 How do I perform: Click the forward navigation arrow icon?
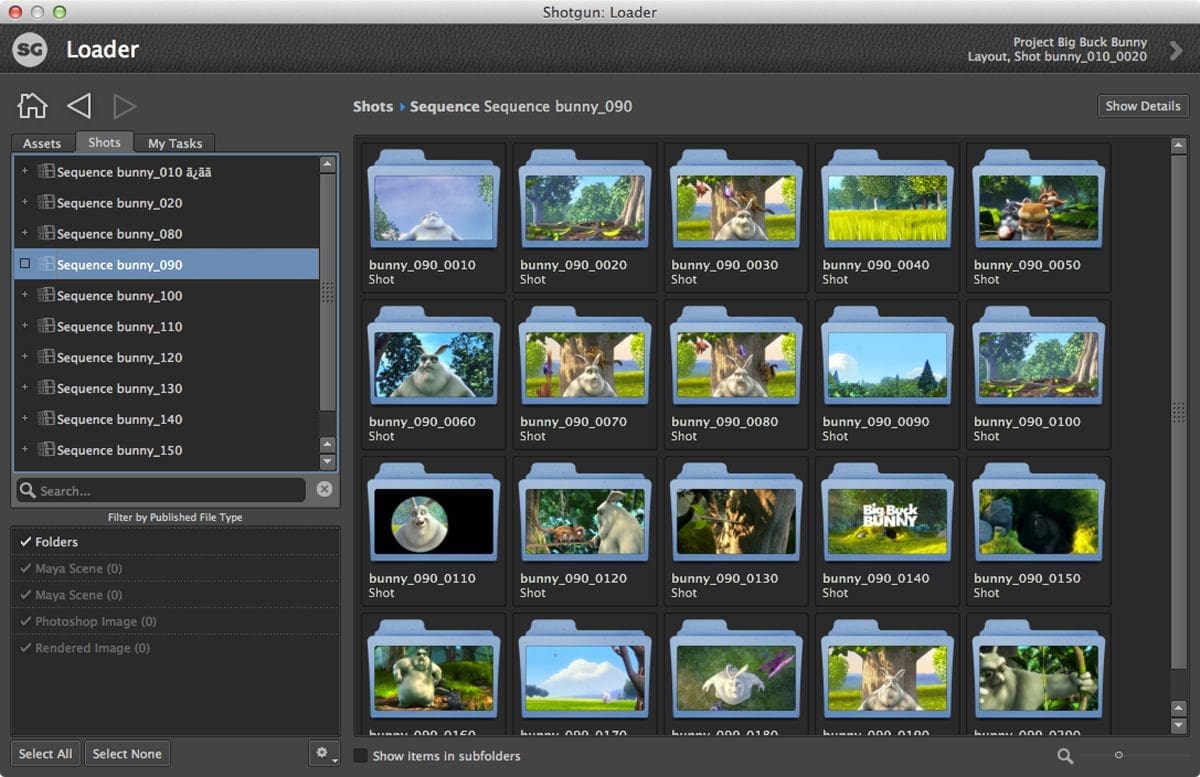pyautogui.click(x=125, y=105)
